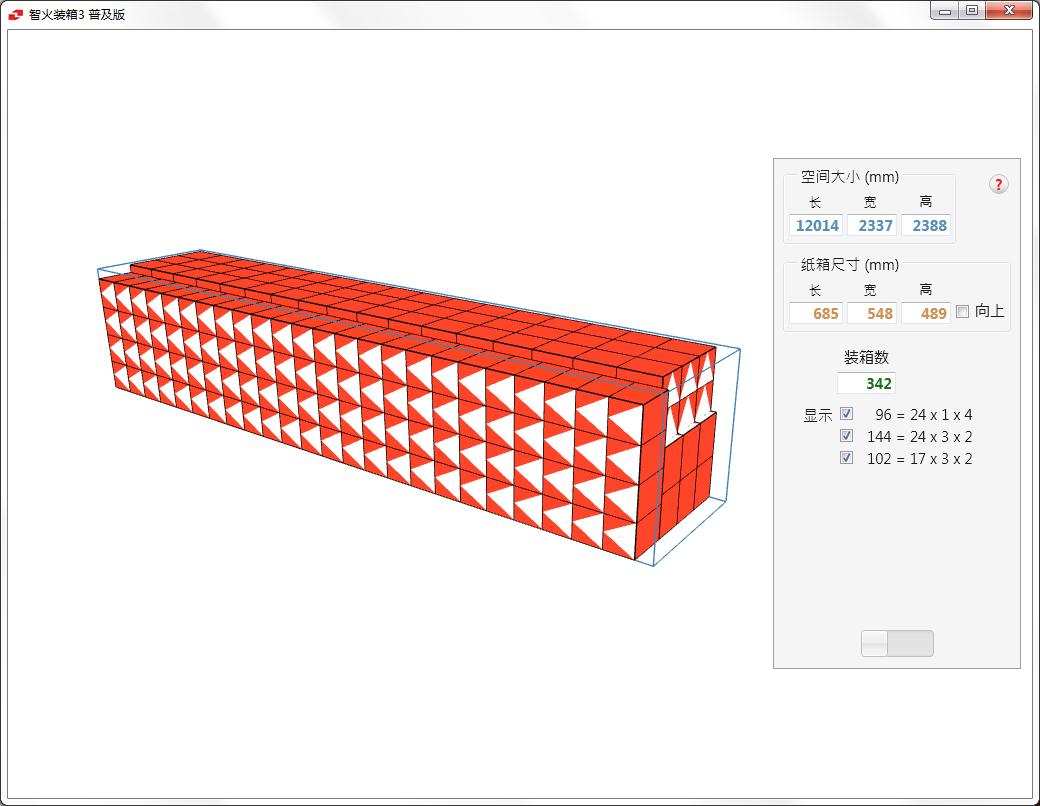
Task: Click the red question mark help icon
Action: [x=998, y=184]
